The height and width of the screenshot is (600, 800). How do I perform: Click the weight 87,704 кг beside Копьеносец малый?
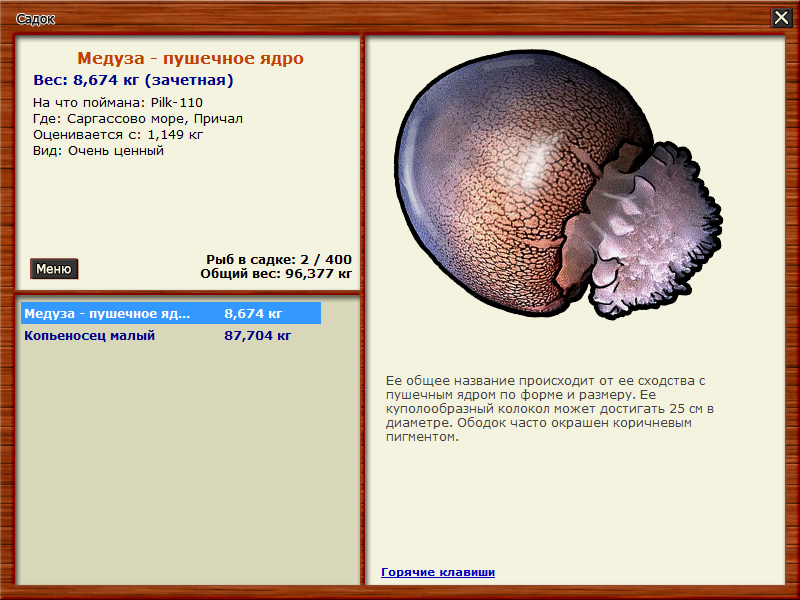coord(261,336)
